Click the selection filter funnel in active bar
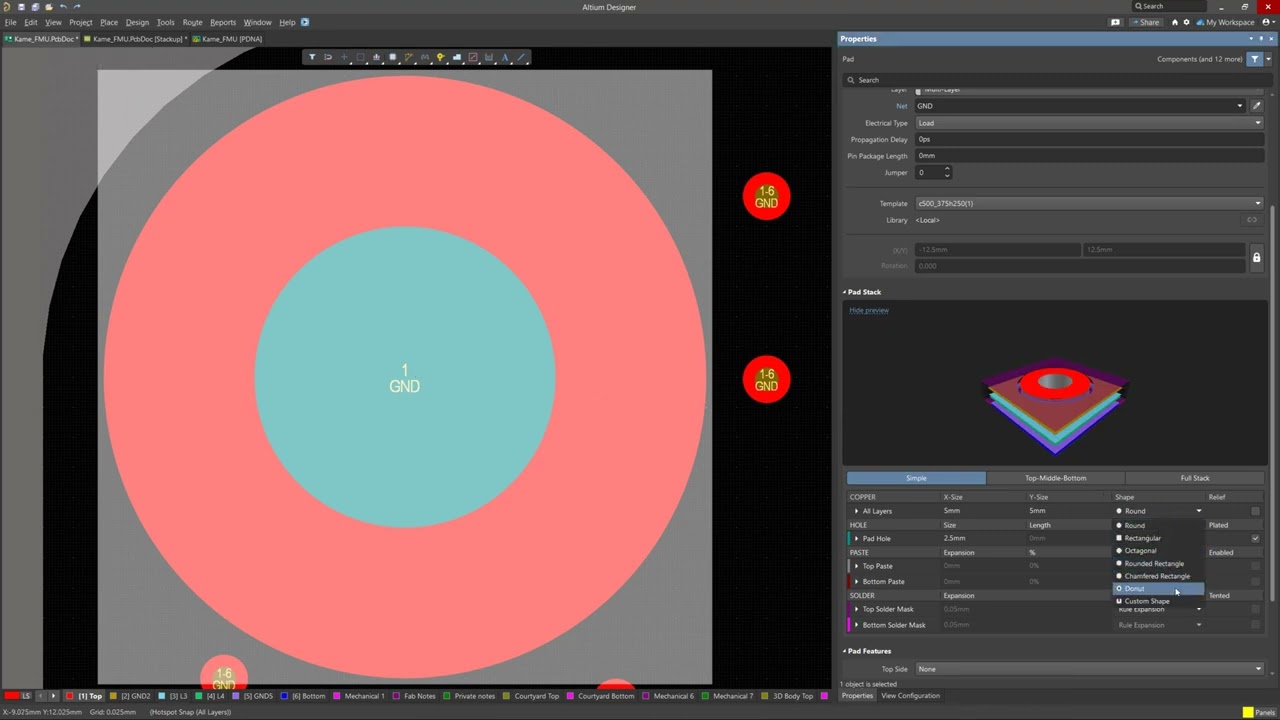The image size is (1280, 720). (312, 57)
